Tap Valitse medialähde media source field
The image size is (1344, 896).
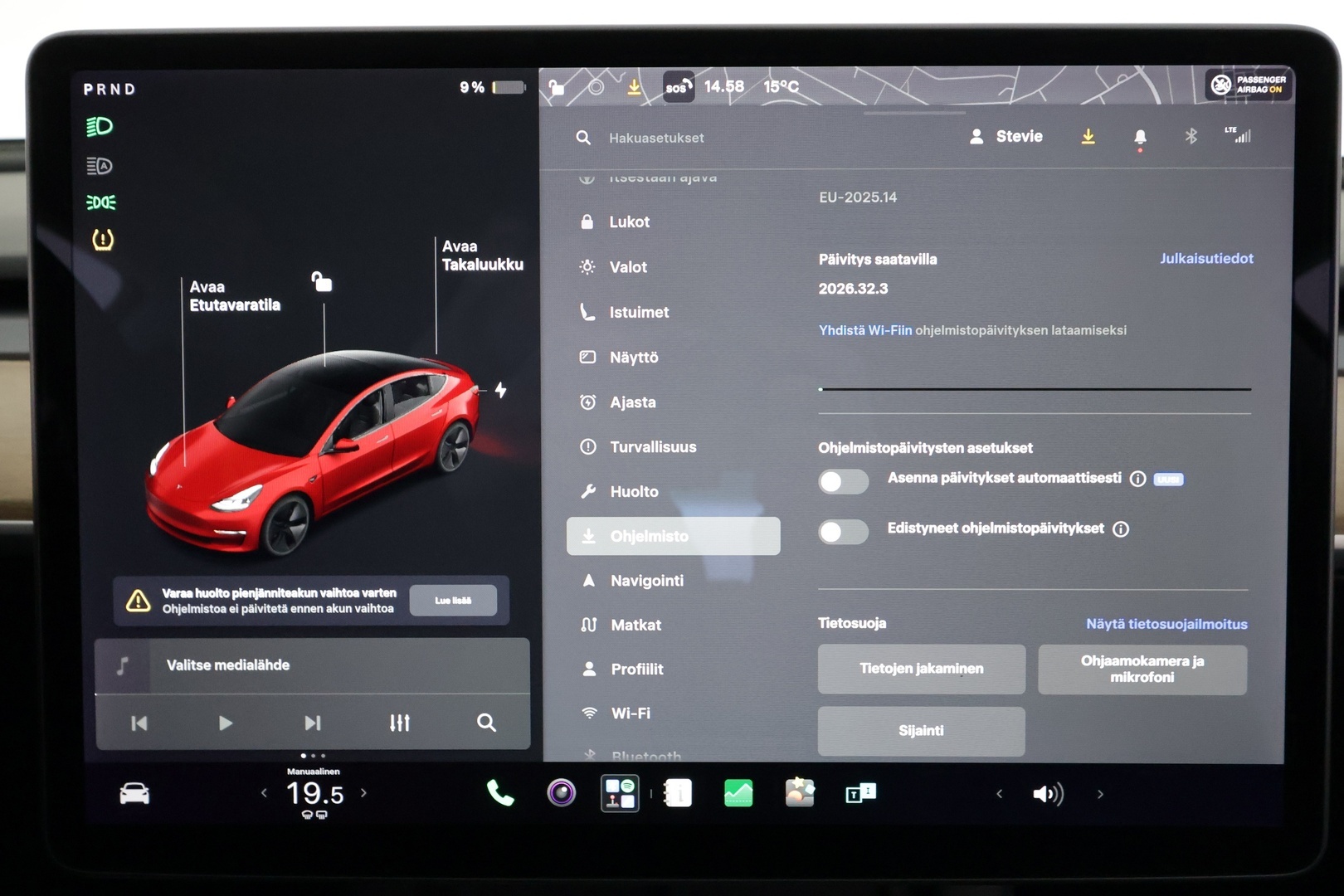pos(312,665)
